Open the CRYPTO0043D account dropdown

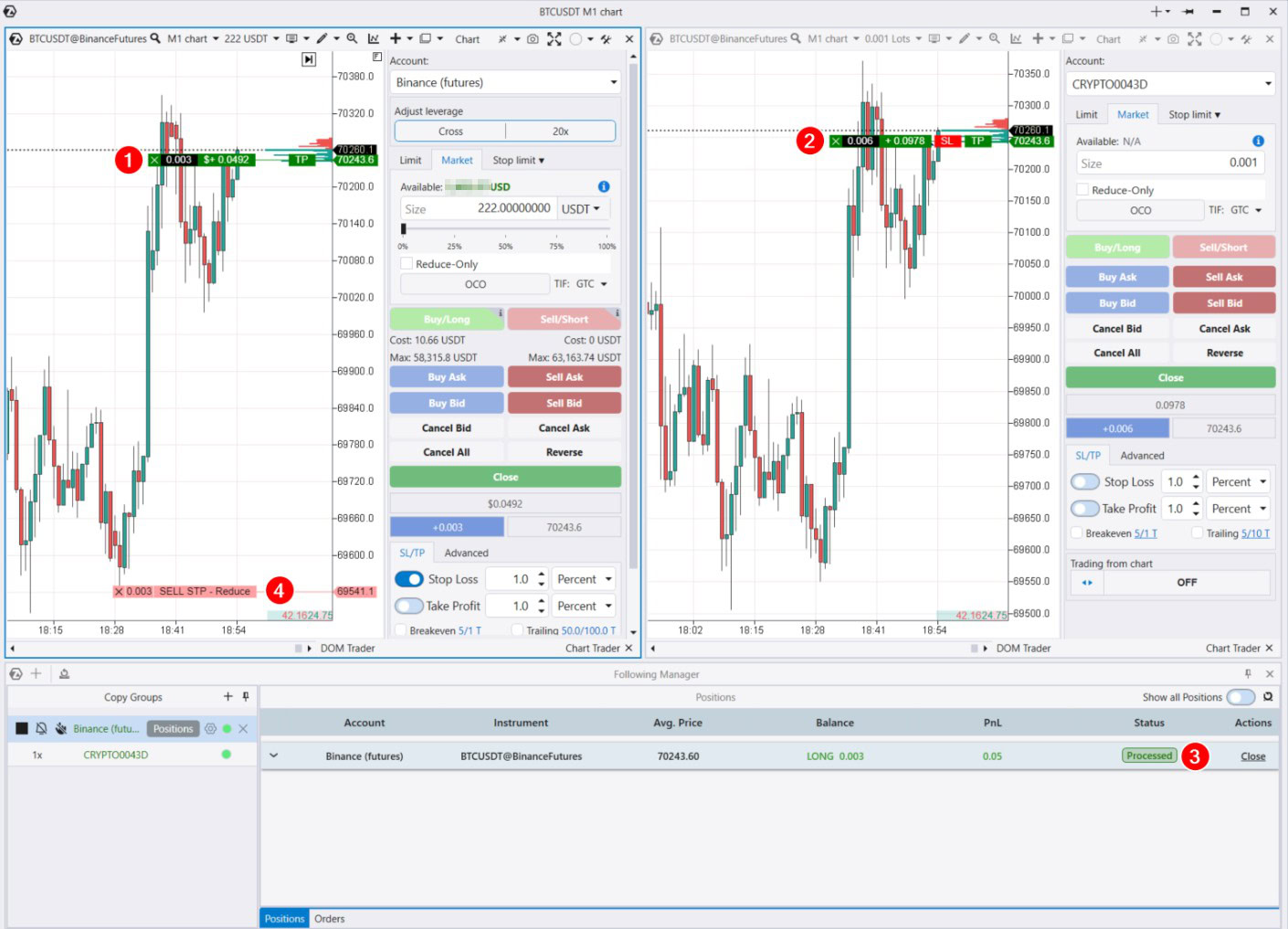pyautogui.click(x=1171, y=84)
